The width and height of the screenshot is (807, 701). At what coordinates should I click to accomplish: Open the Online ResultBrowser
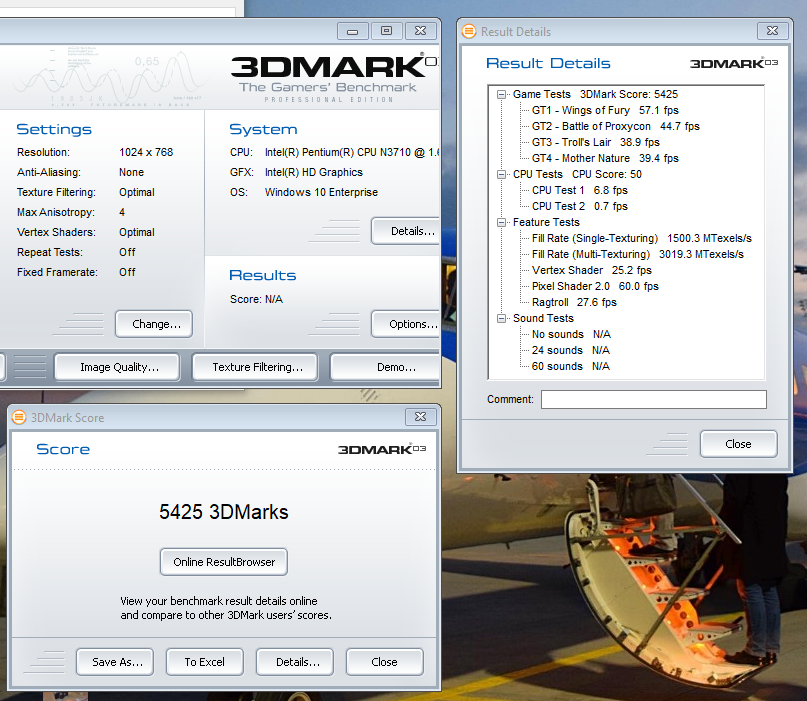(x=224, y=562)
